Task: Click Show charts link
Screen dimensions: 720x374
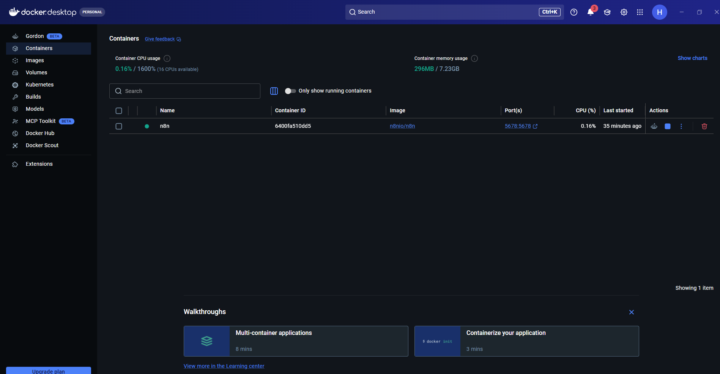Action: (x=692, y=58)
